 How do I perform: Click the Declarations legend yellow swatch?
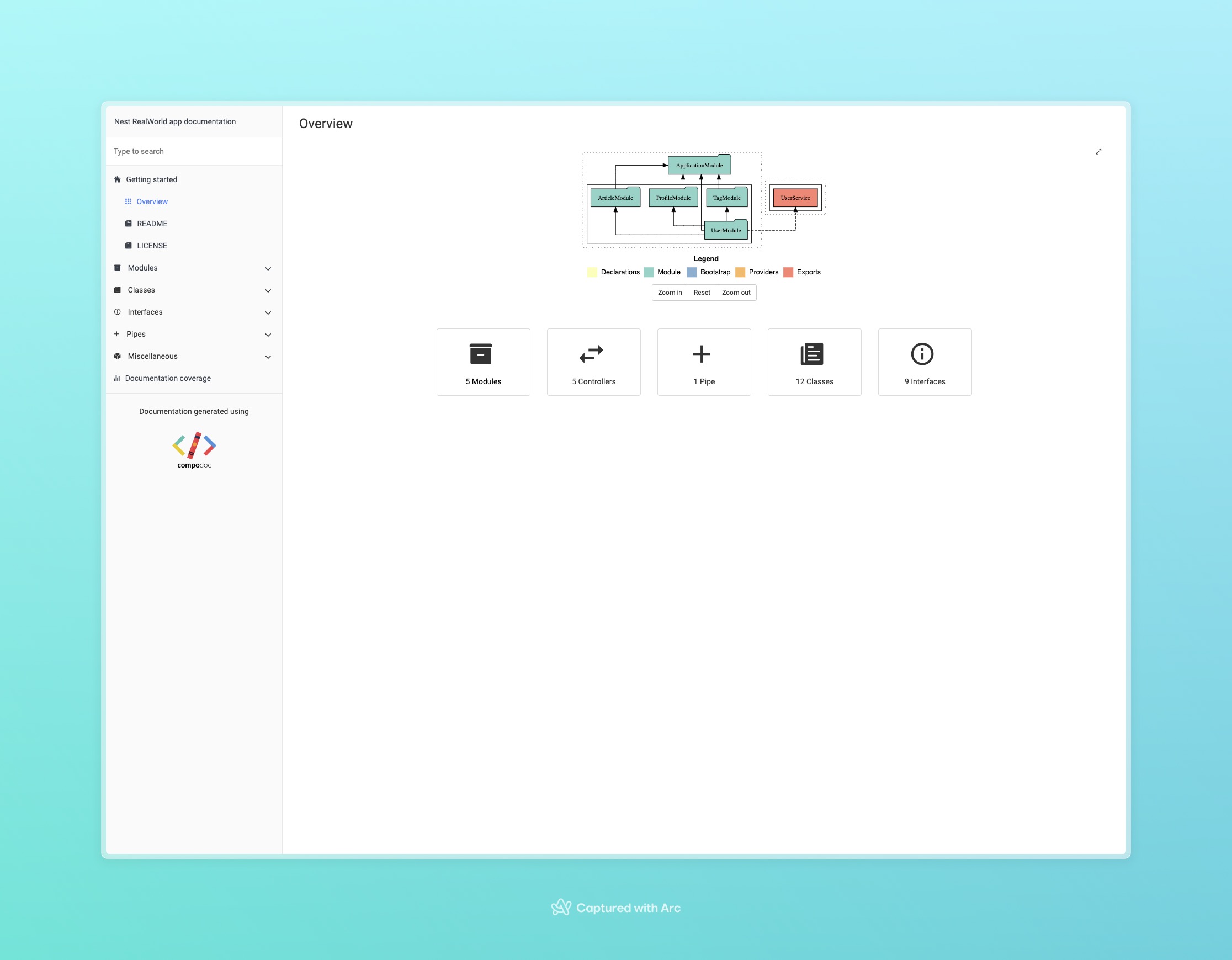tap(592, 272)
